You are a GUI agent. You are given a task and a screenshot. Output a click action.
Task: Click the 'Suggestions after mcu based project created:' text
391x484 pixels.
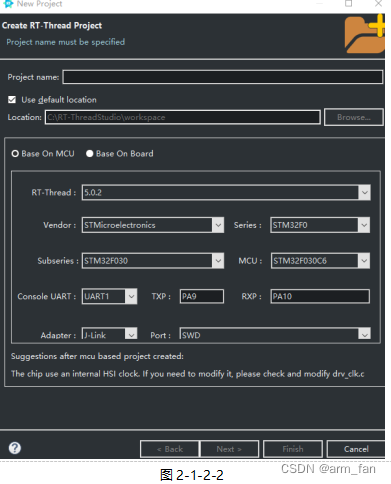tap(97, 356)
